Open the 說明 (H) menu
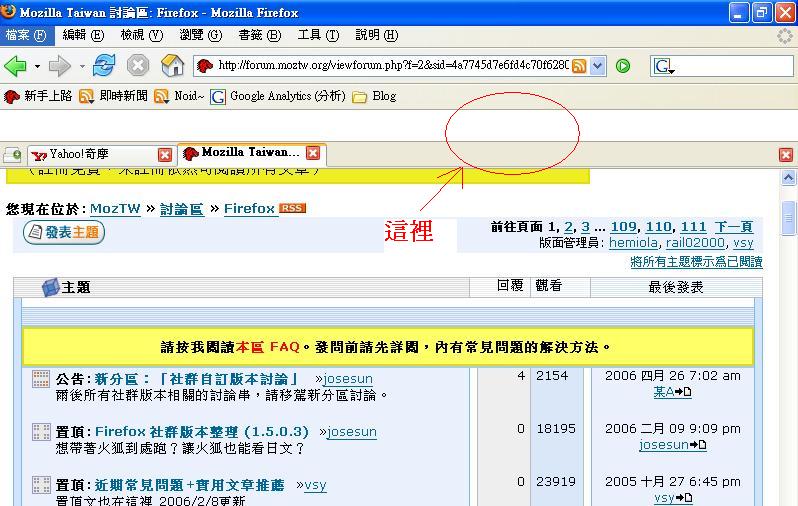This screenshot has height=506, width=798. point(377,35)
